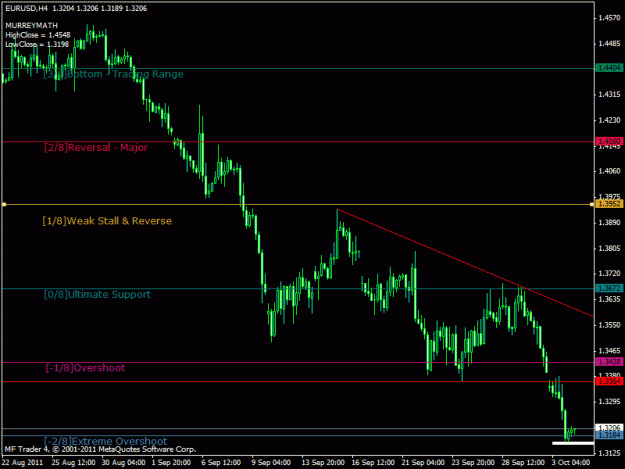Click the 1.3550 price axis label
The height and width of the screenshot is (469, 625).
click(x=610, y=325)
